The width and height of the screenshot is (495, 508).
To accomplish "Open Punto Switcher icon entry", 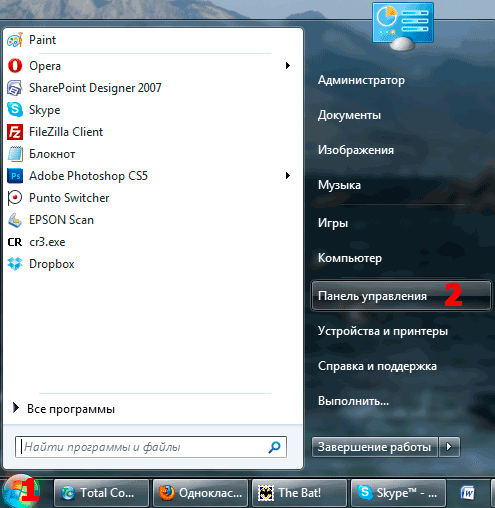I will click(15, 198).
